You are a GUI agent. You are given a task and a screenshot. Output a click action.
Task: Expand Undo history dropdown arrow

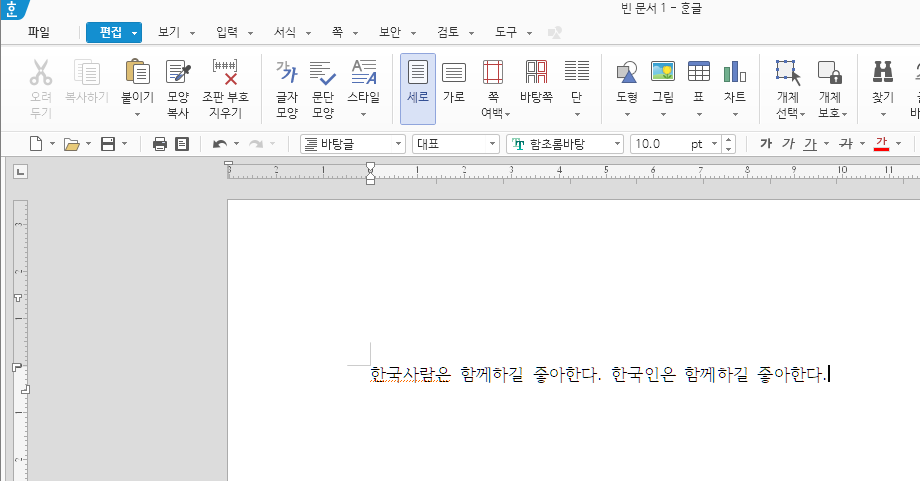tap(236, 144)
